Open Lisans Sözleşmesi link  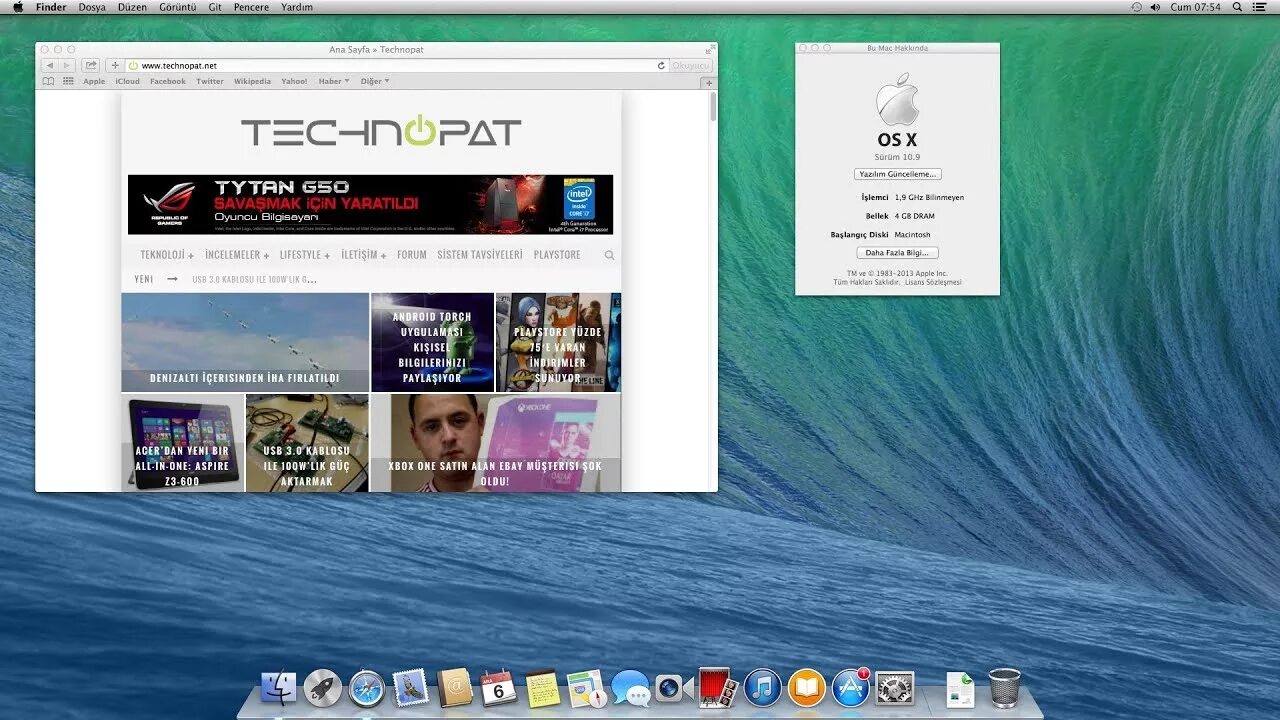pos(933,282)
